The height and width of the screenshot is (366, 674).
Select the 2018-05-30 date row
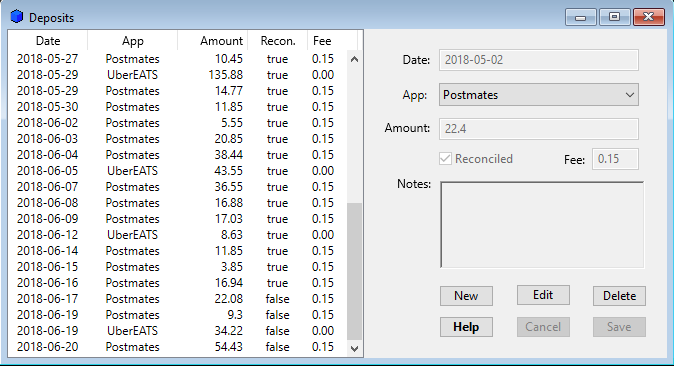click(x=48, y=107)
